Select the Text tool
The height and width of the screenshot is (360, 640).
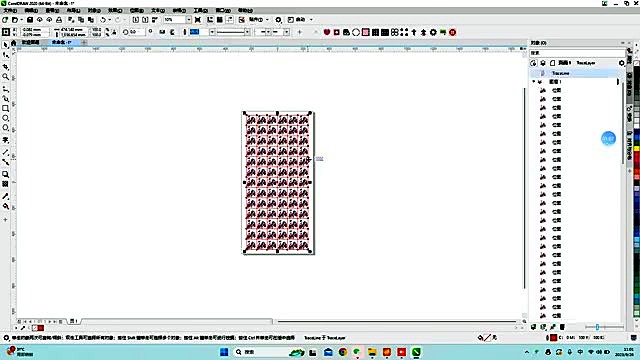(5, 140)
